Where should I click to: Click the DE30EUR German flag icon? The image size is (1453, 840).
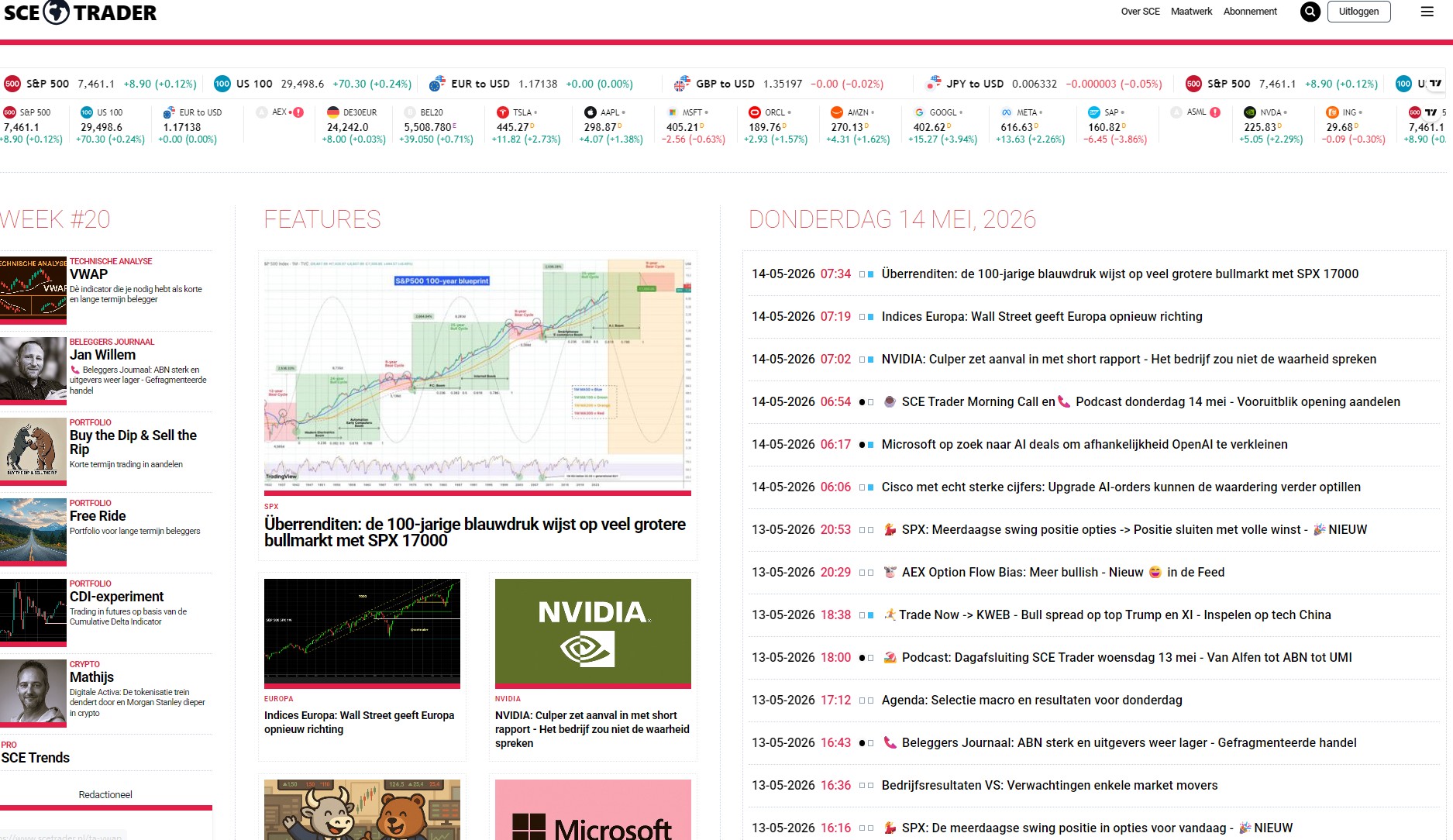[333, 112]
